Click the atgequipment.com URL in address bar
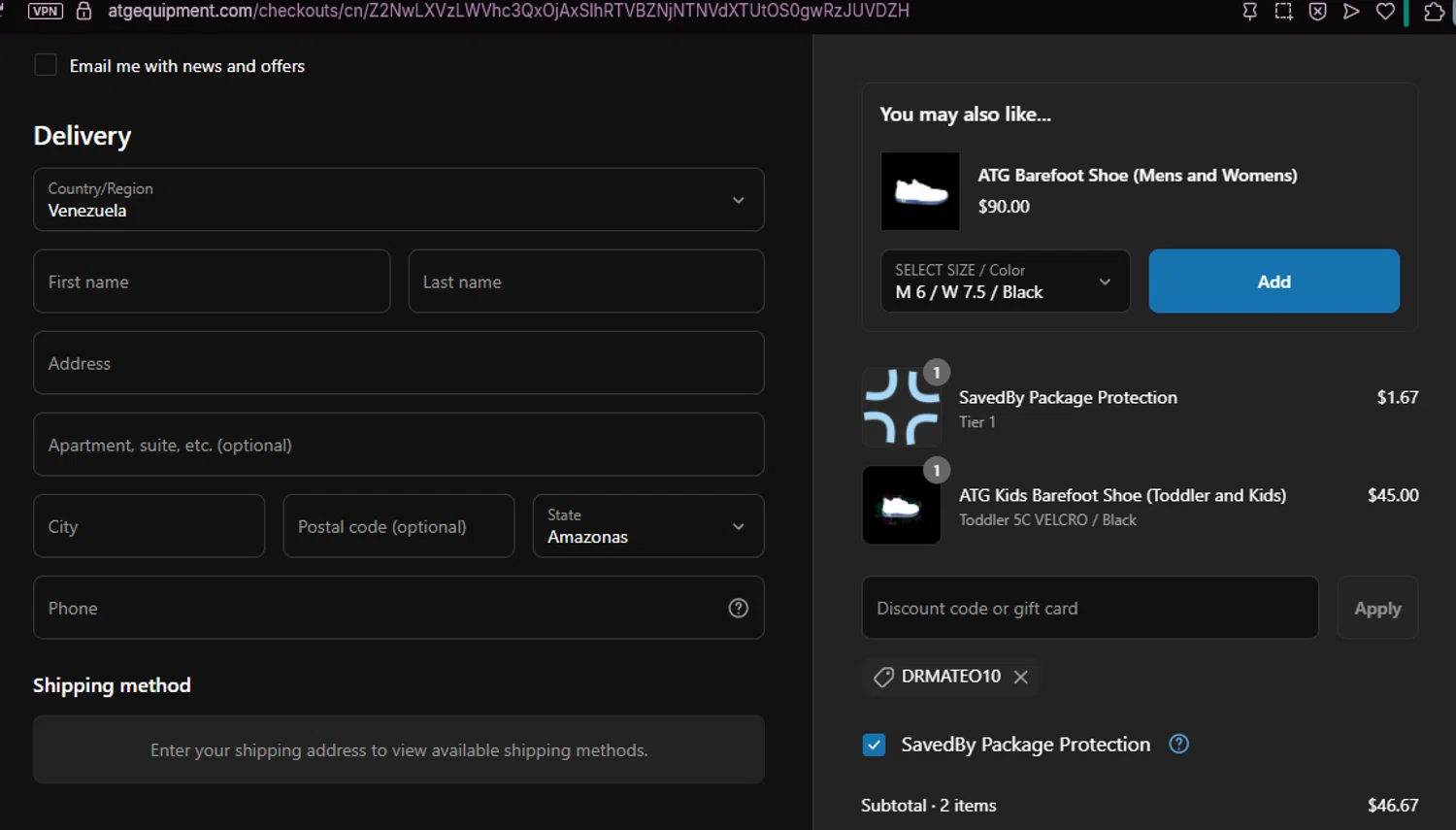 [509, 11]
